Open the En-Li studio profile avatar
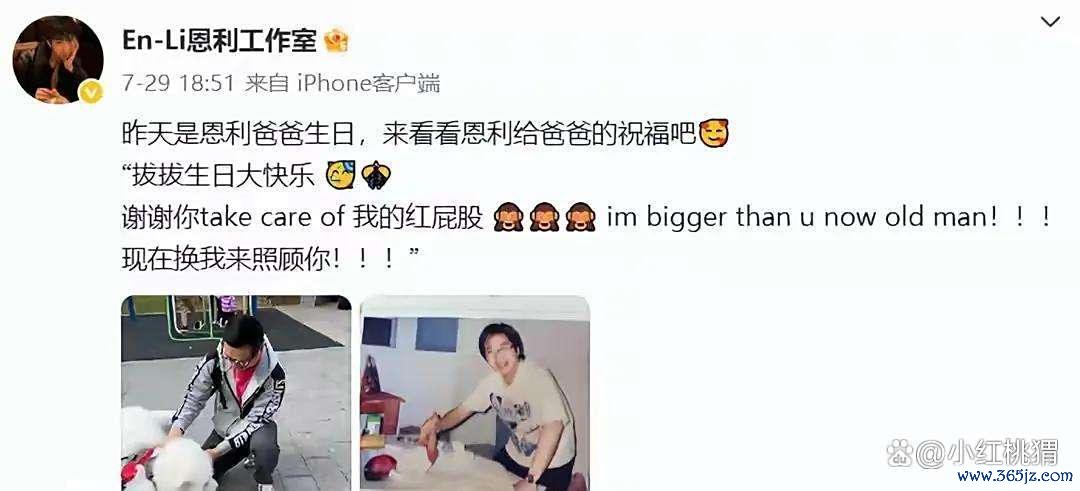This screenshot has height=491, width=1080. tap(58, 59)
